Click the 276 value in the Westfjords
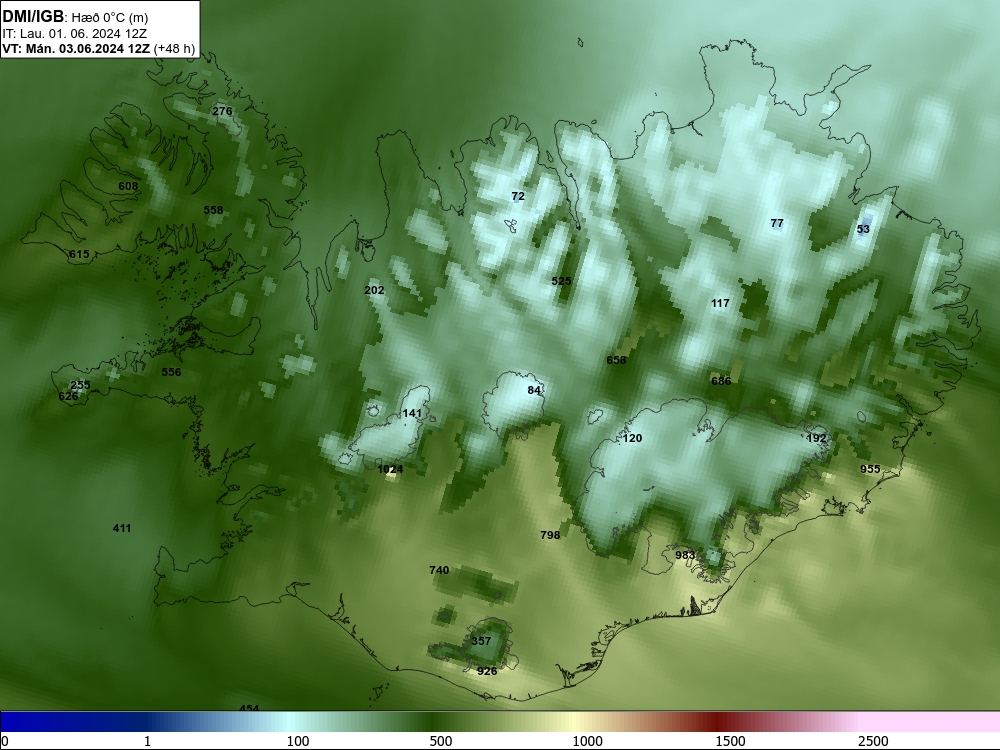 (222, 111)
